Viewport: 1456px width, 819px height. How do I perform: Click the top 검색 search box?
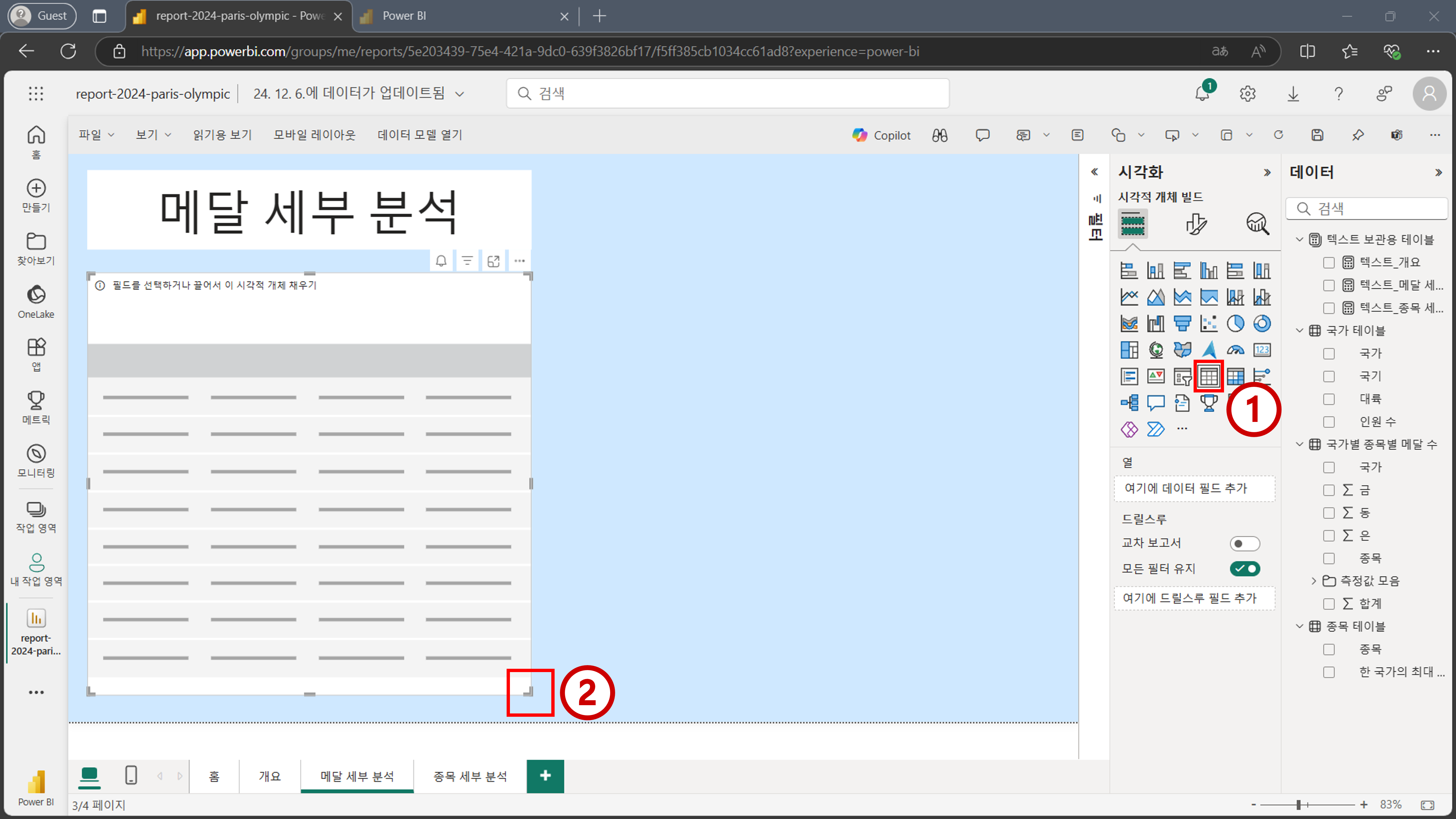(x=727, y=93)
